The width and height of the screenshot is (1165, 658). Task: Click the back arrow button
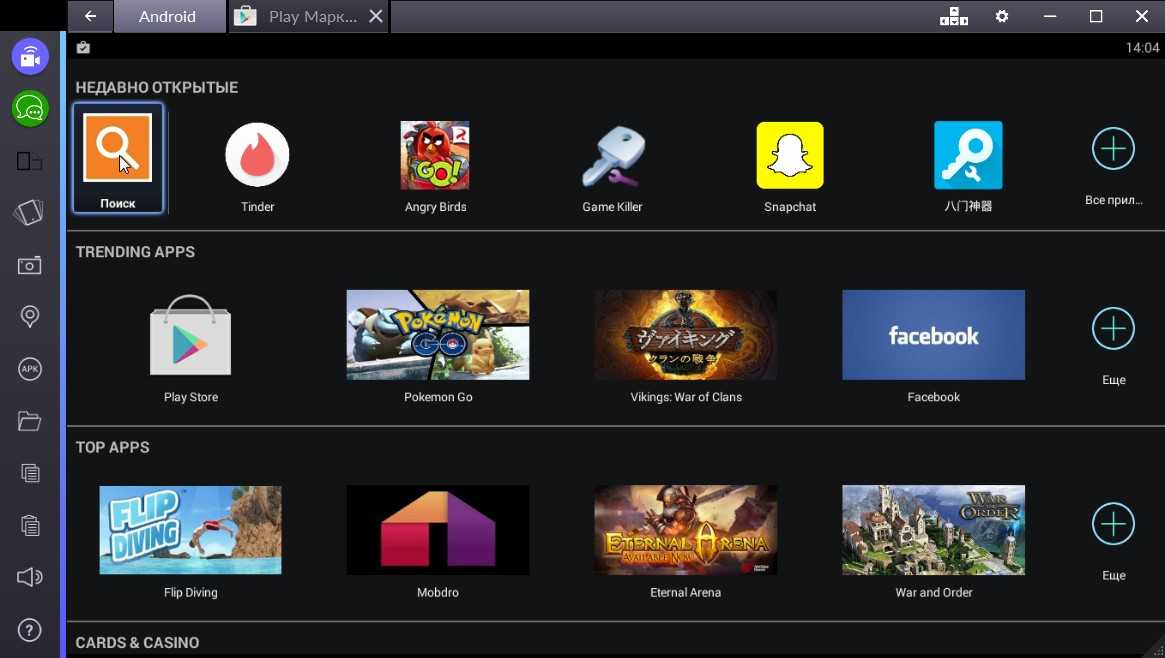[91, 17]
